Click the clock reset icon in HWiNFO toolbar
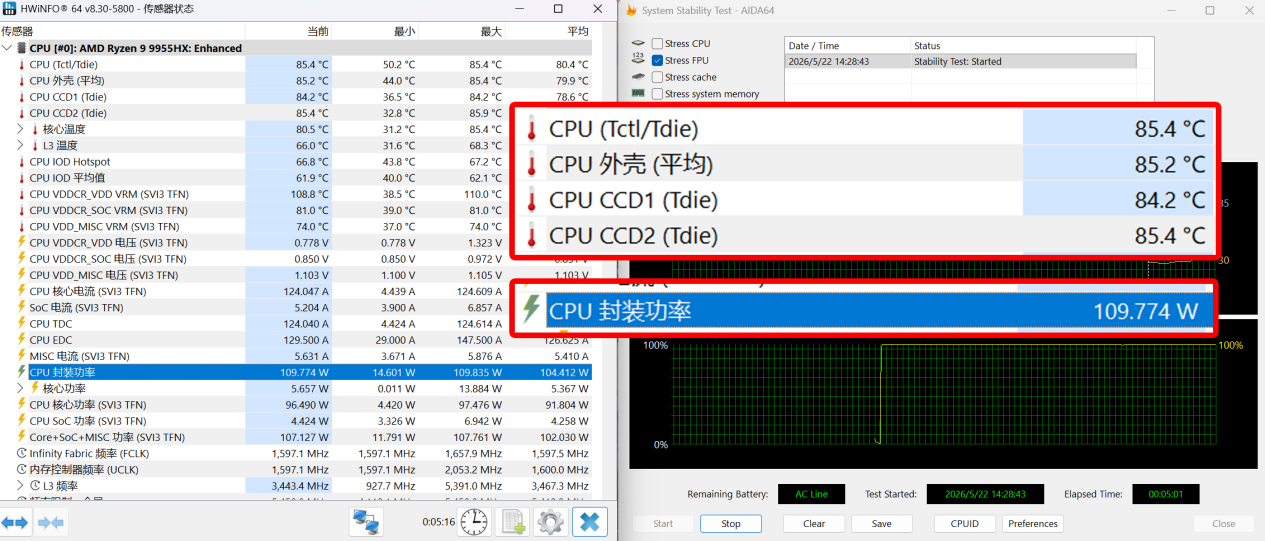Viewport: 1265px width, 541px height. [x=475, y=522]
